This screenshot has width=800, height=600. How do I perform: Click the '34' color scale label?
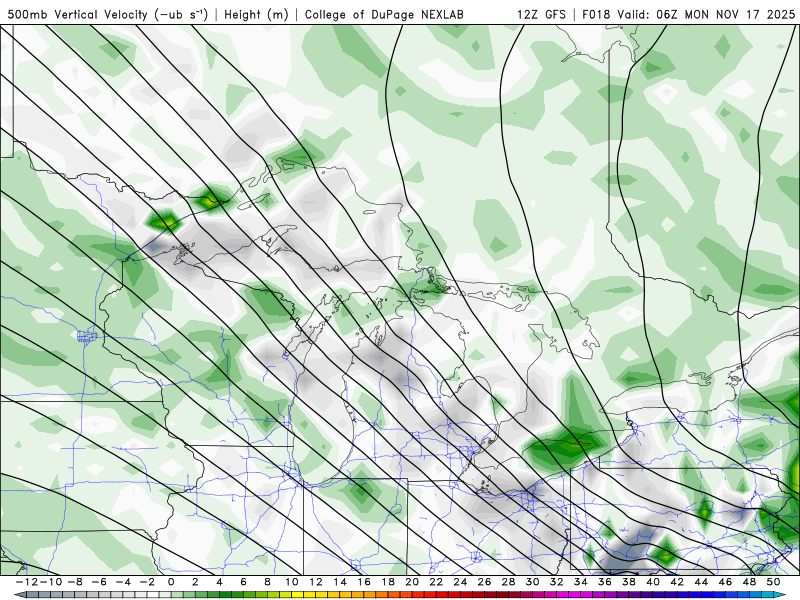[581, 582]
